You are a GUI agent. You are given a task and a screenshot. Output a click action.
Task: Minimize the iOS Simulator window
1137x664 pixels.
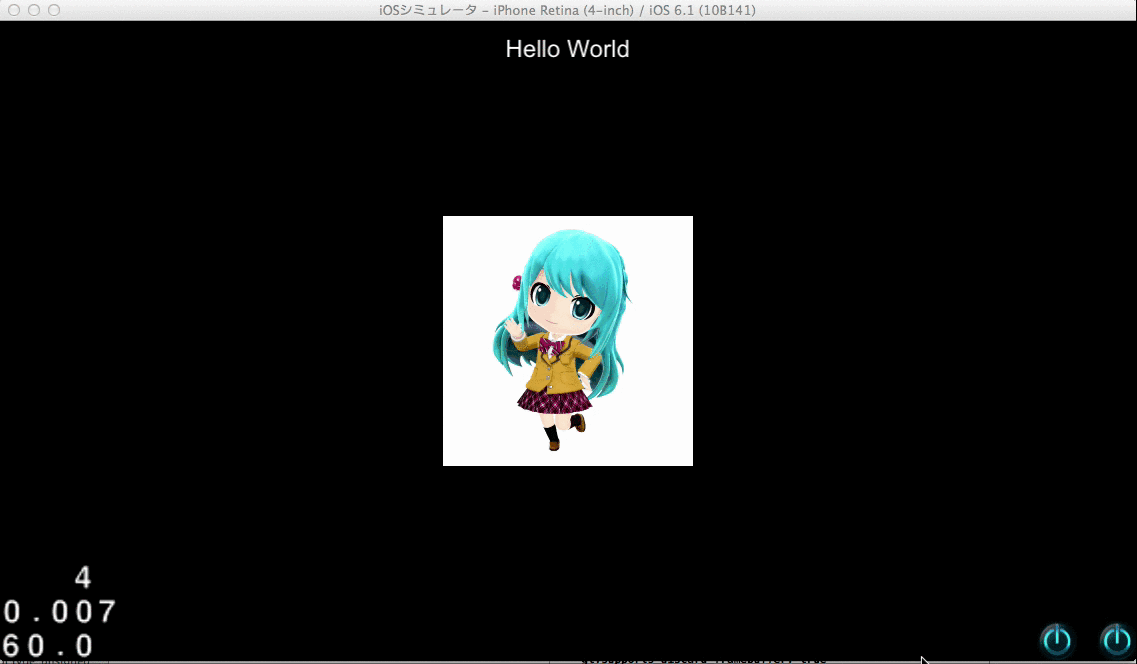point(34,10)
